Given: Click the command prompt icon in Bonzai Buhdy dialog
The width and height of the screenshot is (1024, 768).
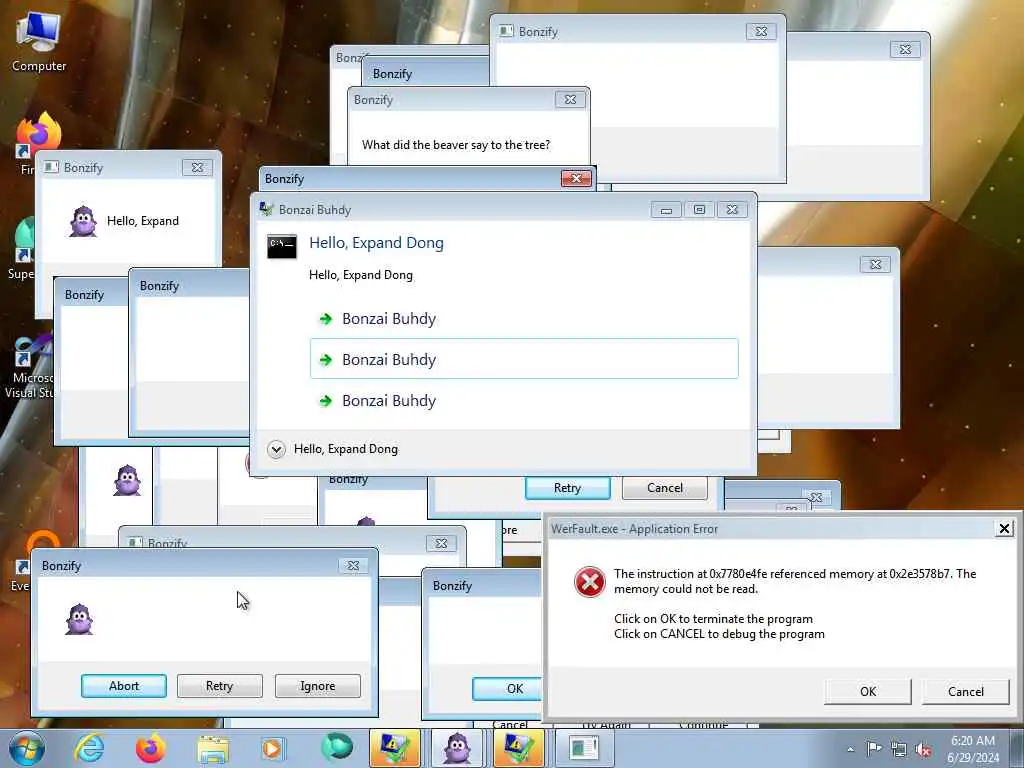Looking at the screenshot, I should [x=282, y=246].
